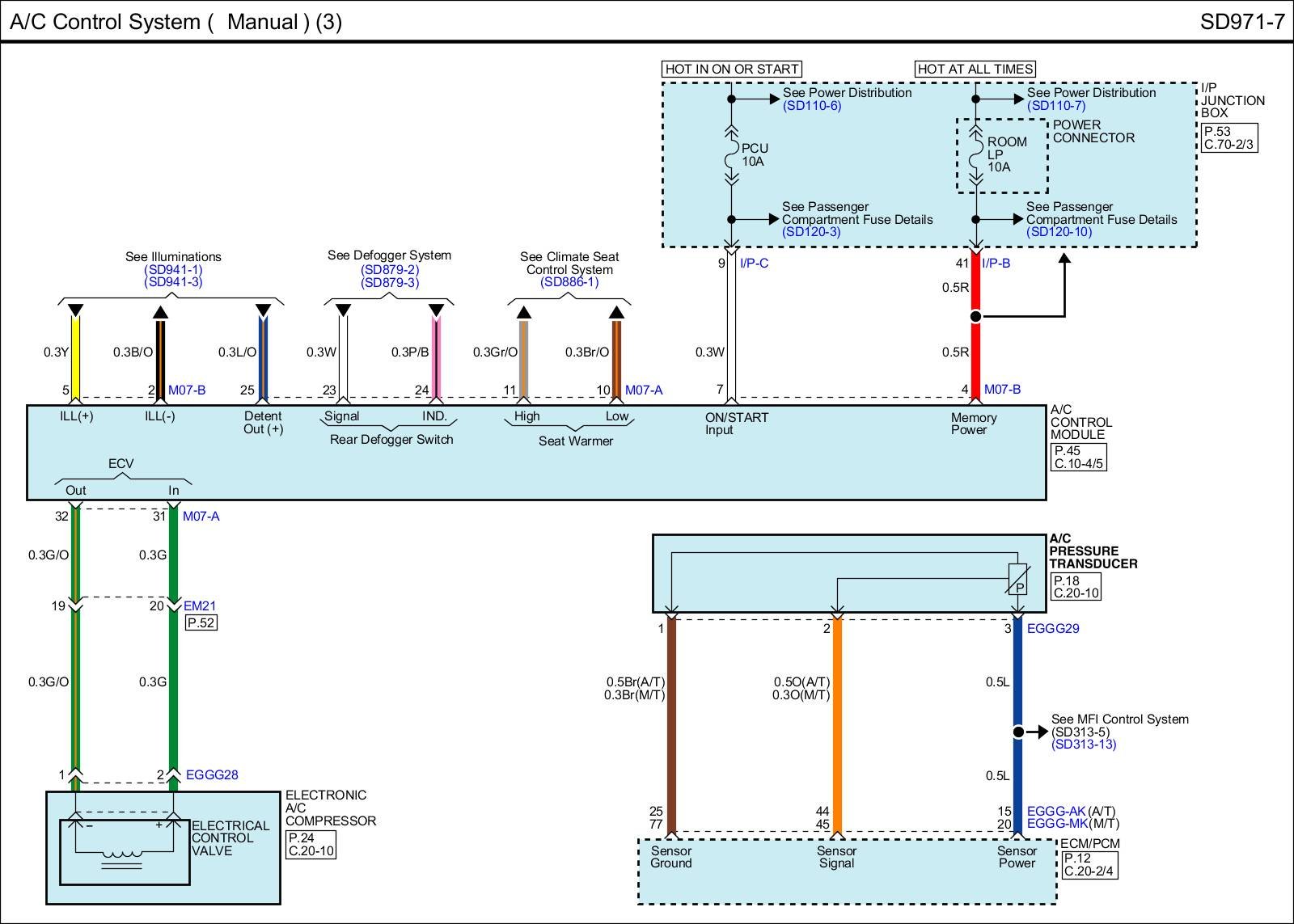Click the ROOM LP 10A fuse symbol
Screen dimensions: 1294x924
click(975, 154)
